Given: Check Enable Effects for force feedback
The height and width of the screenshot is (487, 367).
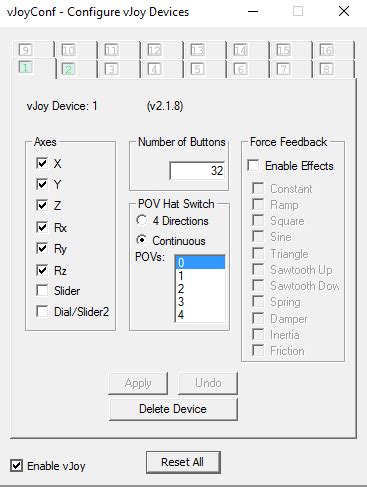Looking at the screenshot, I should pos(253,165).
